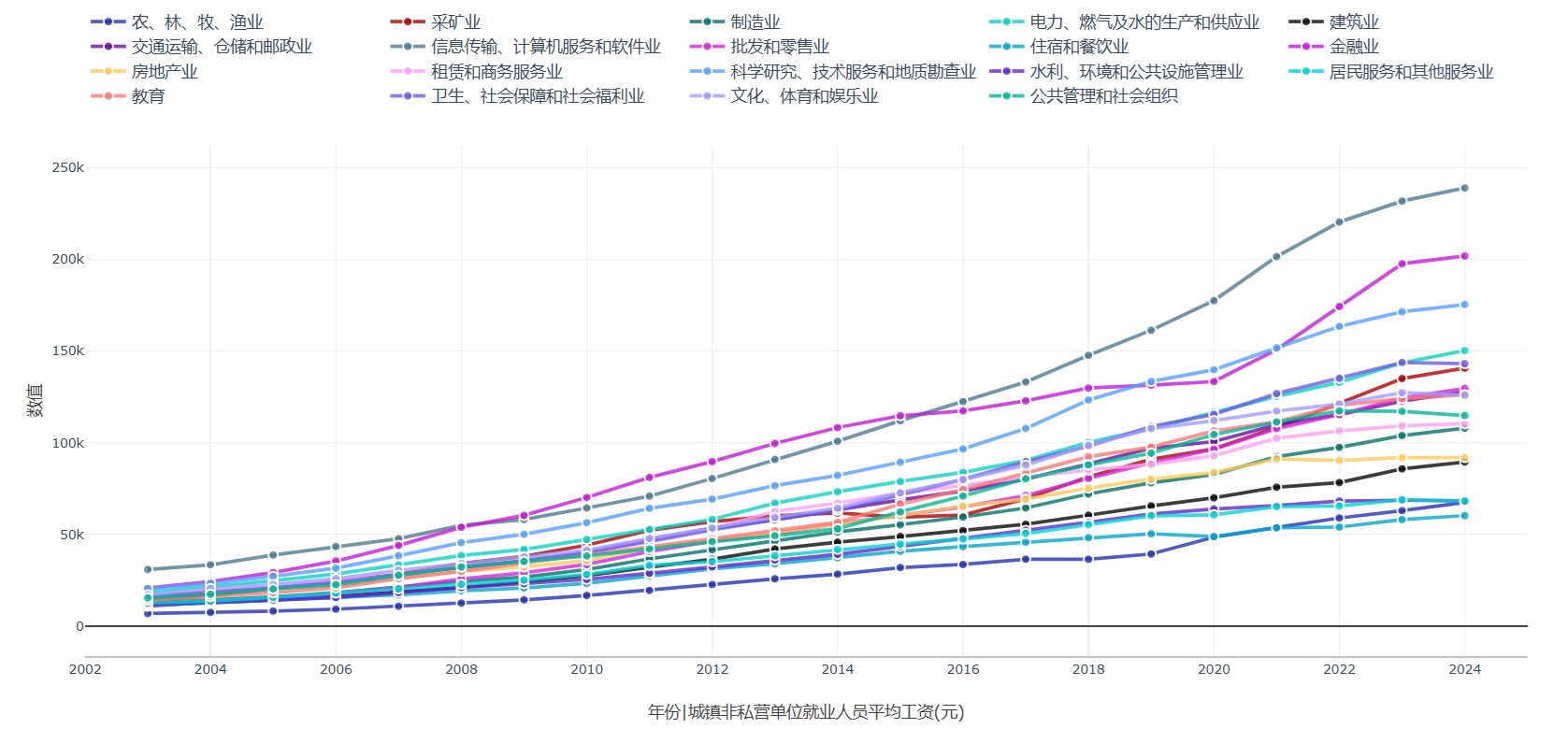
Task: Select the gray top-line point at 2020
Action: pos(1214,301)
